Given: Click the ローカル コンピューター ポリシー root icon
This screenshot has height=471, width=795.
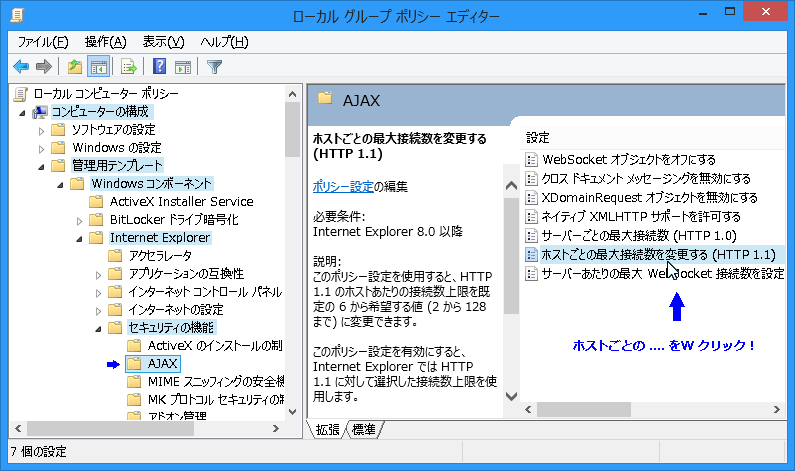Looking at the screenshot, I should (21, 94).
